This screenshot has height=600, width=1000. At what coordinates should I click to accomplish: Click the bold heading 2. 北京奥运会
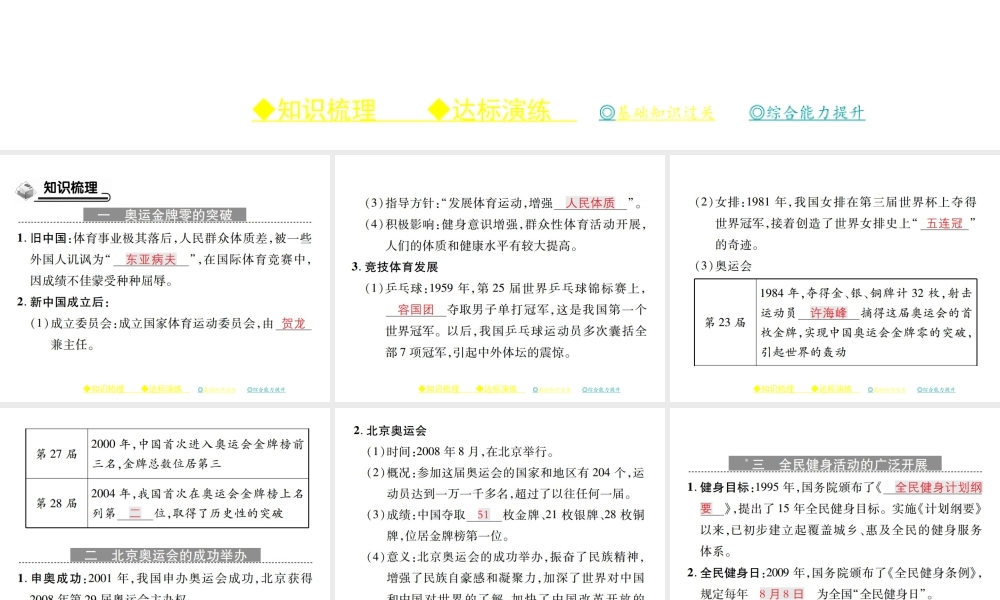(390, 430)
